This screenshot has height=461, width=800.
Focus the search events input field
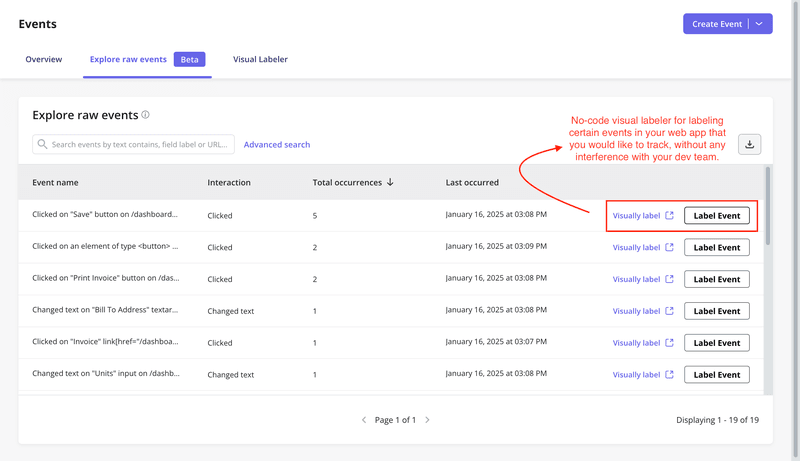pos(140,144)
